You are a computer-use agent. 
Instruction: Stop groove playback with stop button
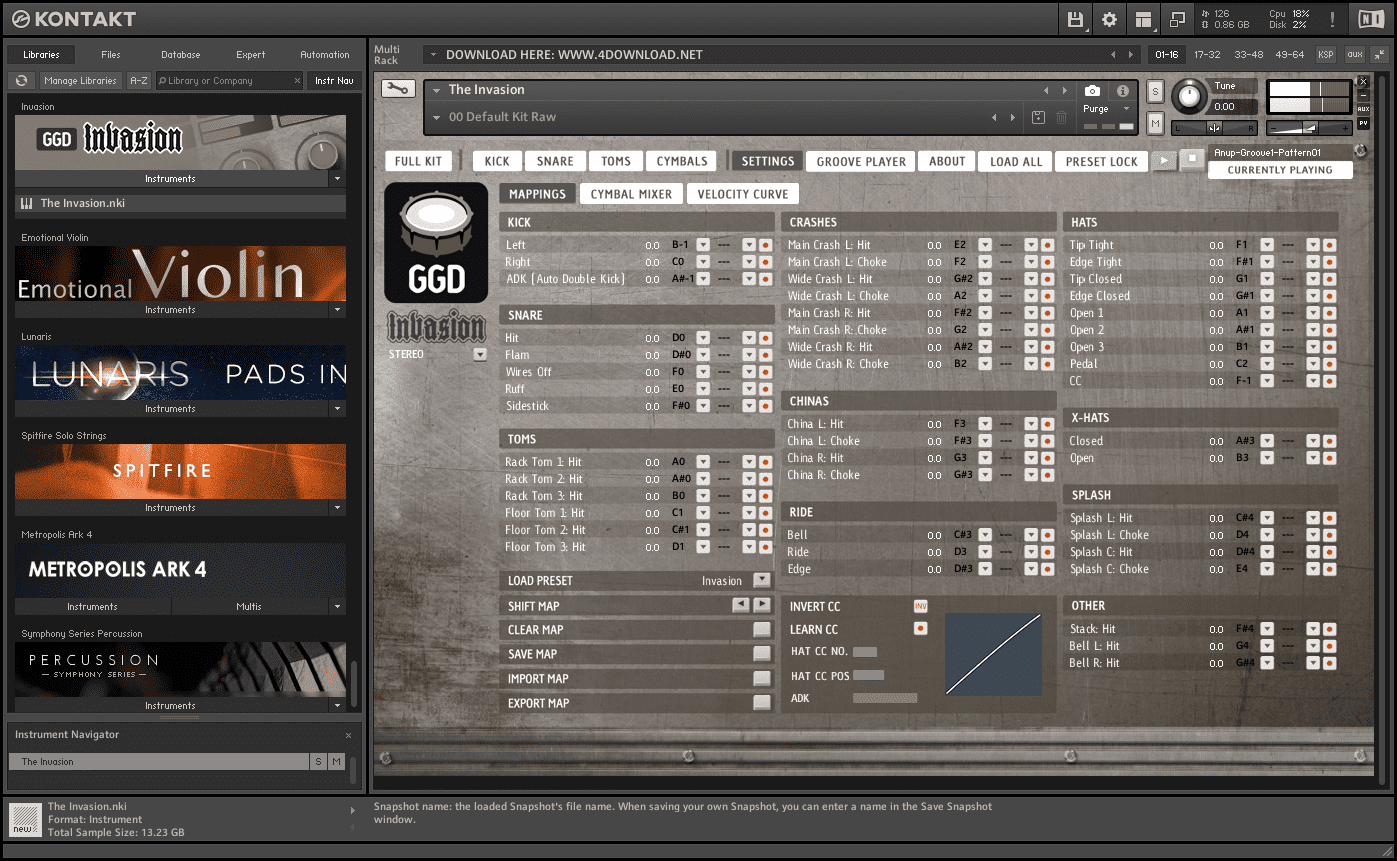tap(1190, 161)
